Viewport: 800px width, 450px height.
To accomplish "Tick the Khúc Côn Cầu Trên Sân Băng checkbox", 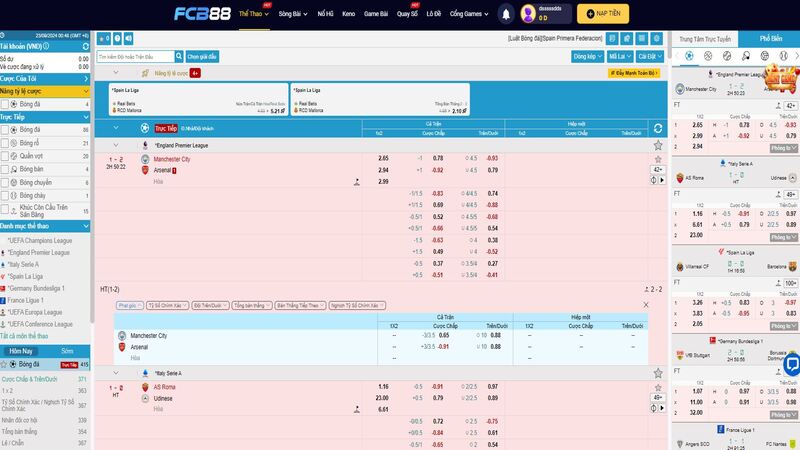I will (5, 210).
